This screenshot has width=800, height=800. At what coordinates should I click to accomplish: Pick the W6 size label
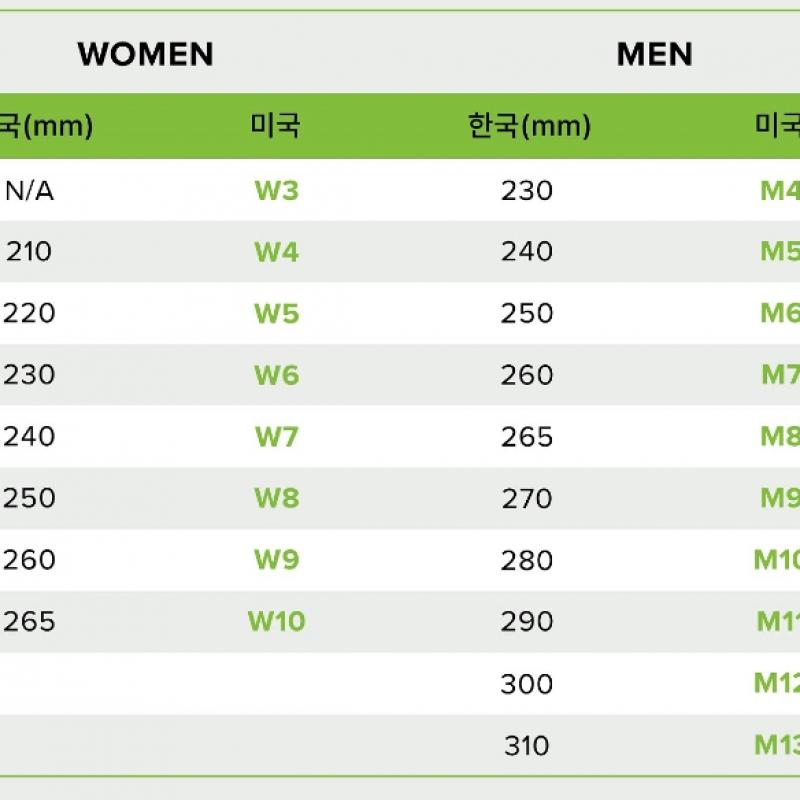click(x=276, y=375)
